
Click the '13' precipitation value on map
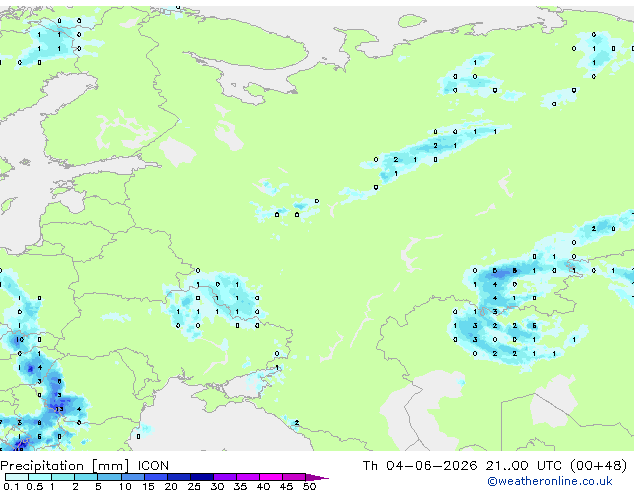point(59,409)
